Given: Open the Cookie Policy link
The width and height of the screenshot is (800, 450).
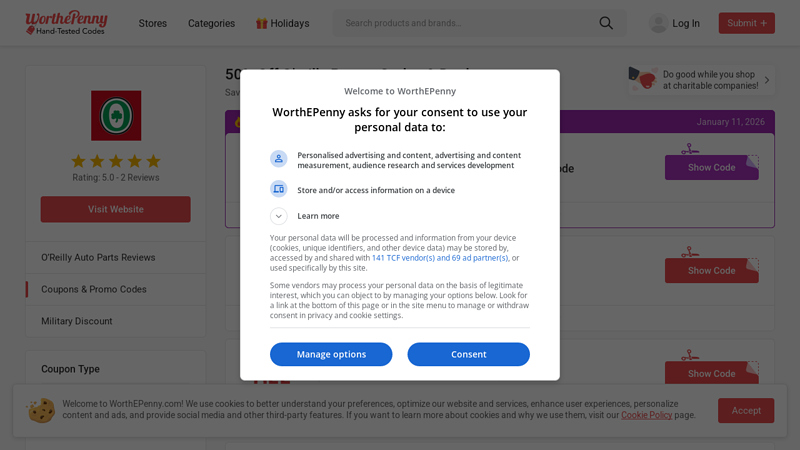Looking at the screenshot, I should (x=646, y=415).
